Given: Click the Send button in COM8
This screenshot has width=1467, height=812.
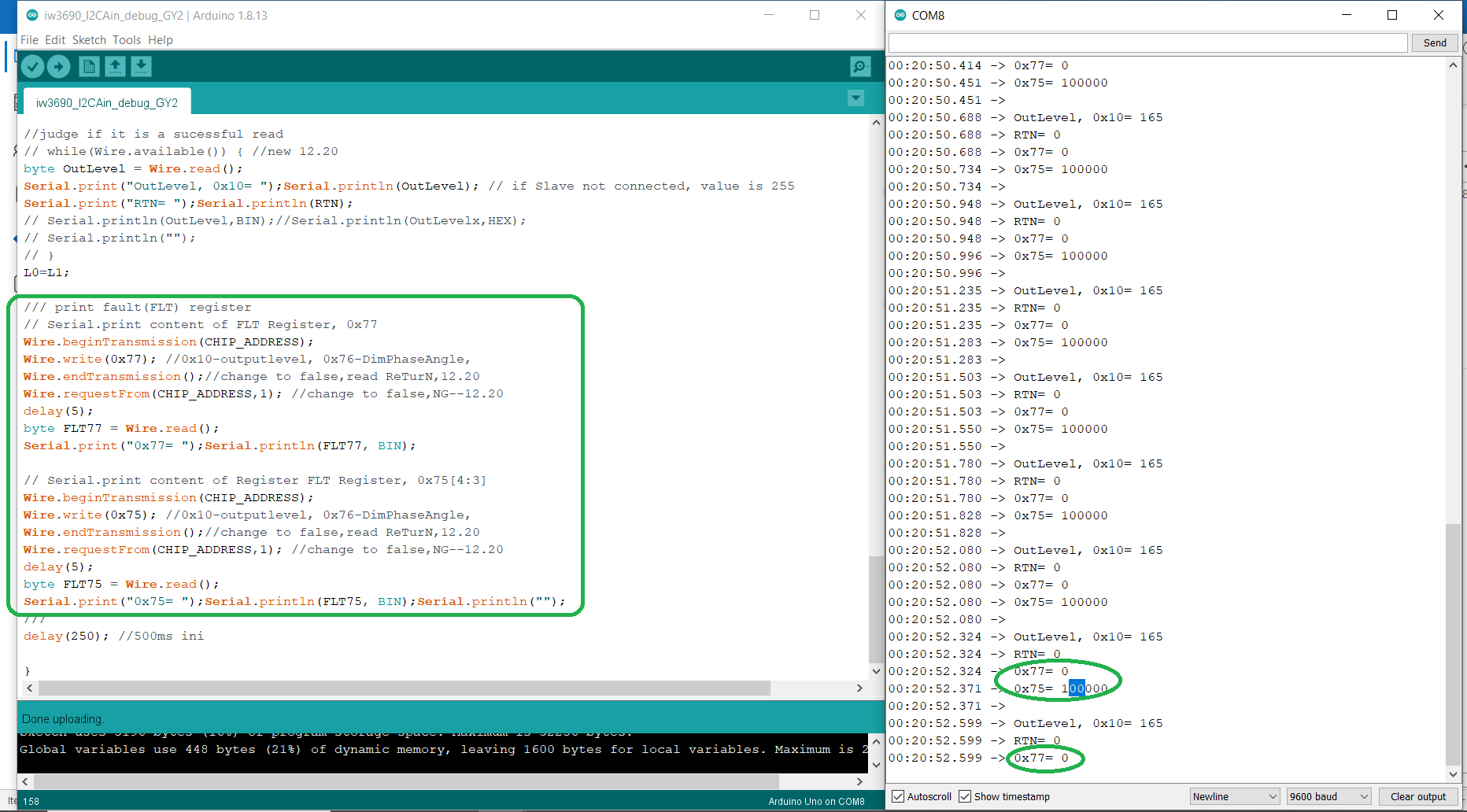Looking at the screenshot, I should click(x=1435, y=43).
